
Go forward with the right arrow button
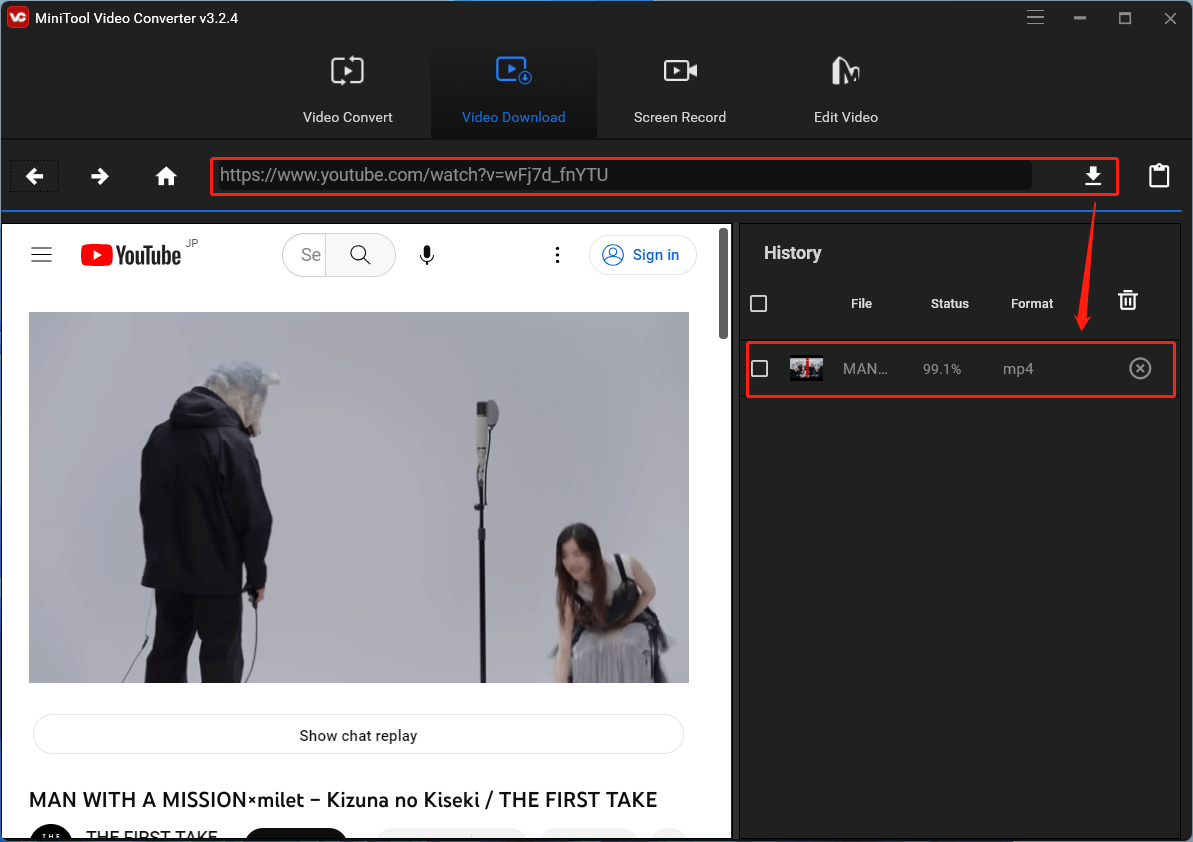pyautogui.click(x=100, y=176)
